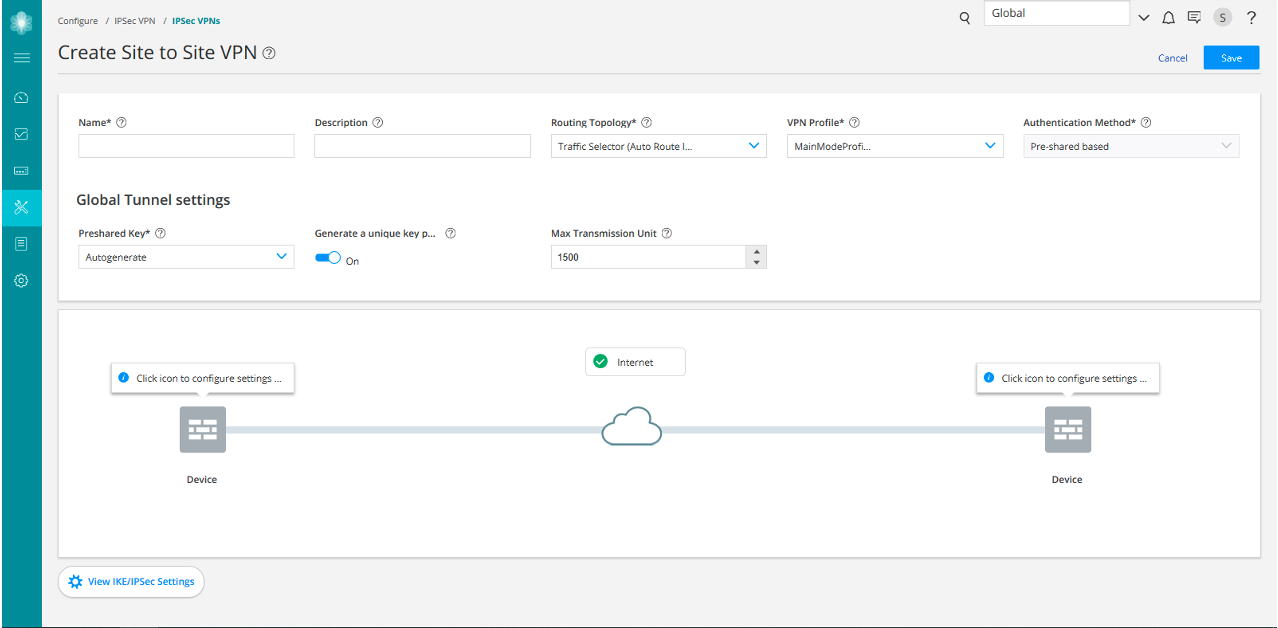1278x628 pixels.
Task: Open the VPN Profile dropdown
Action: 894,146
